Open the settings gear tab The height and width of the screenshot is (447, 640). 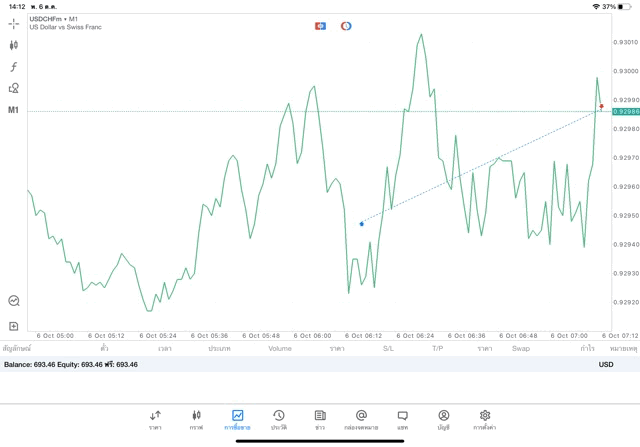coord(484,419)
